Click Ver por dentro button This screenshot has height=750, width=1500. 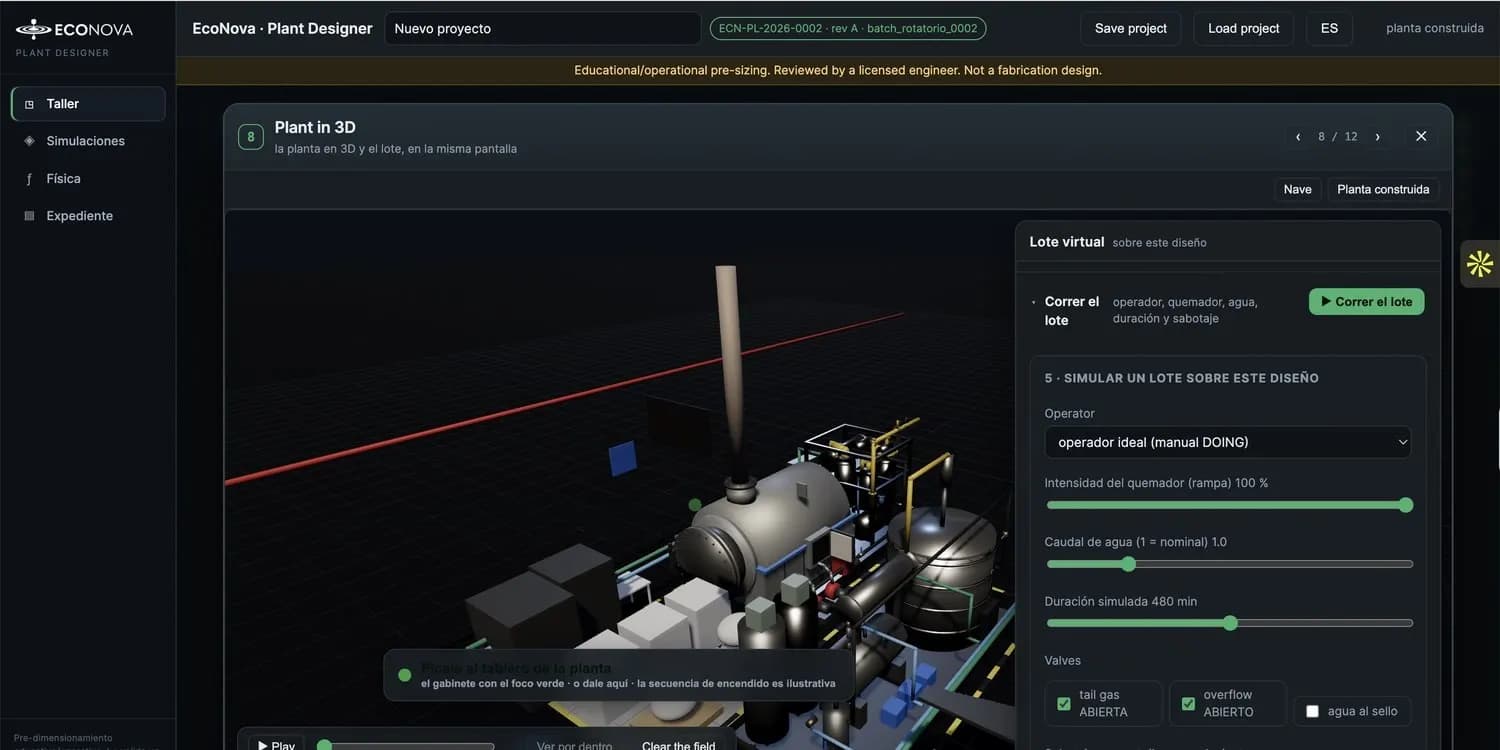point(575,745)
